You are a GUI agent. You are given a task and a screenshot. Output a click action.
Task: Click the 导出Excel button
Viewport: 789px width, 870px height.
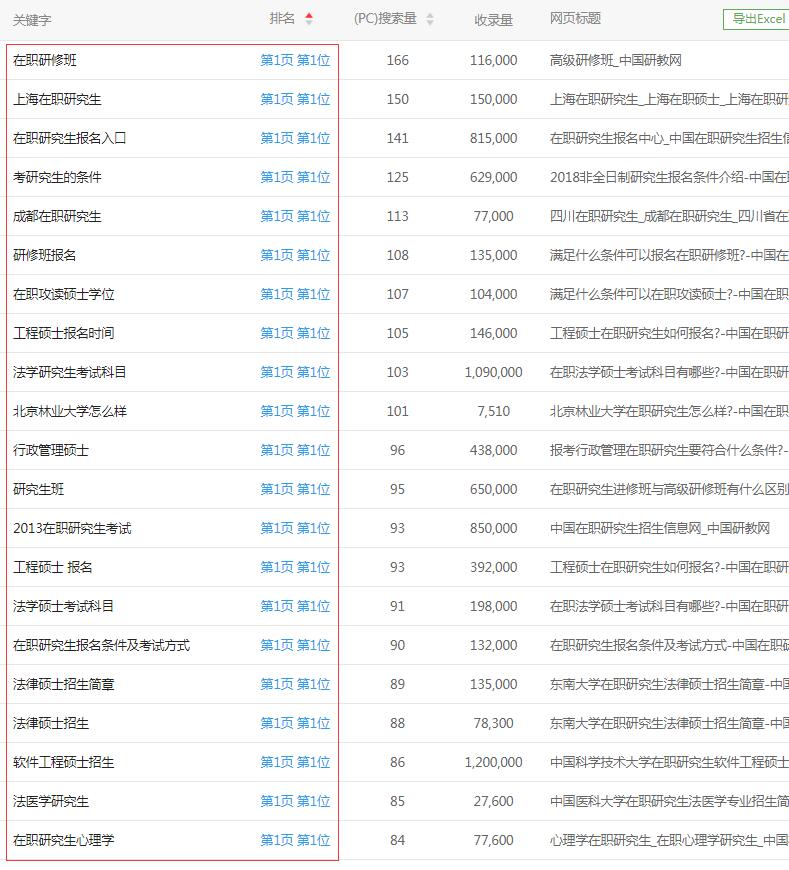coord(757,18)
